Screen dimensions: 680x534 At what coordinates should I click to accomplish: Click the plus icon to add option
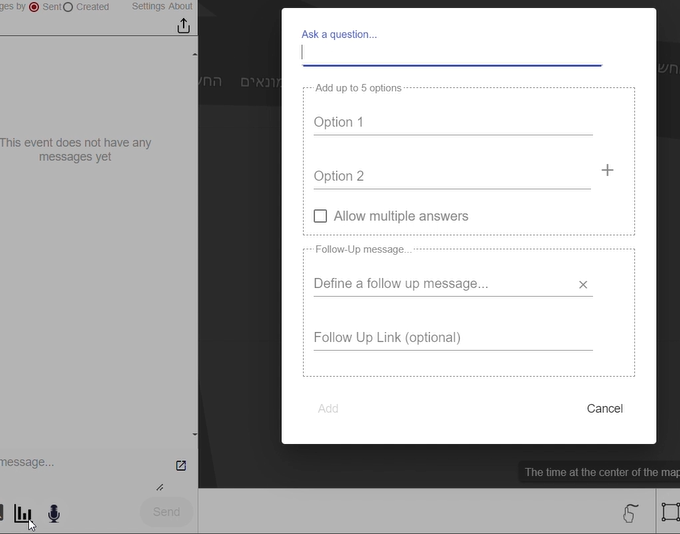tap(607, 171)
